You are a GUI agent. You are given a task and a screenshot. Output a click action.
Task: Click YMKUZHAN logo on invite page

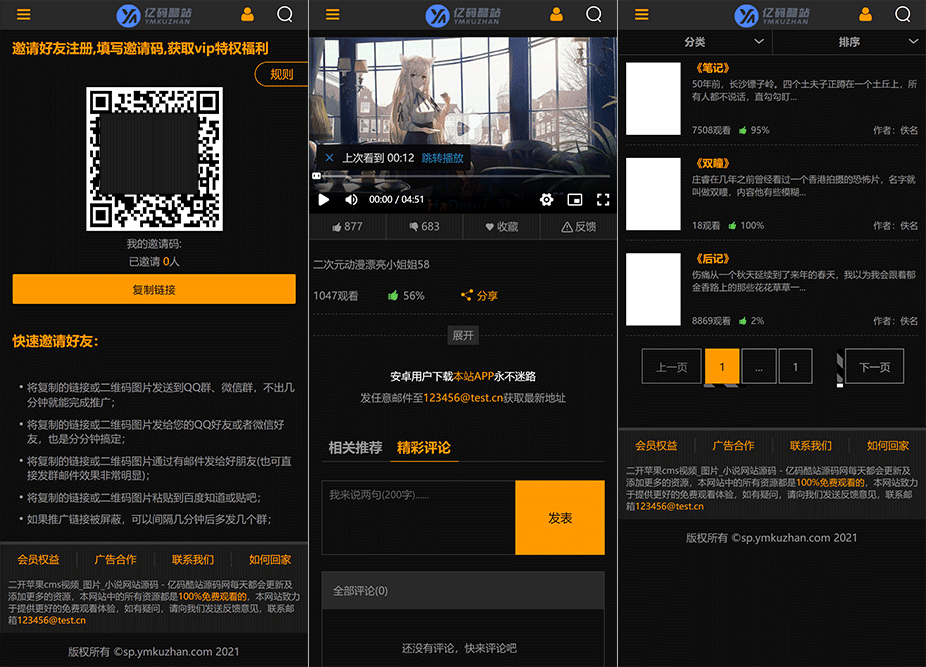pos(154,15)
